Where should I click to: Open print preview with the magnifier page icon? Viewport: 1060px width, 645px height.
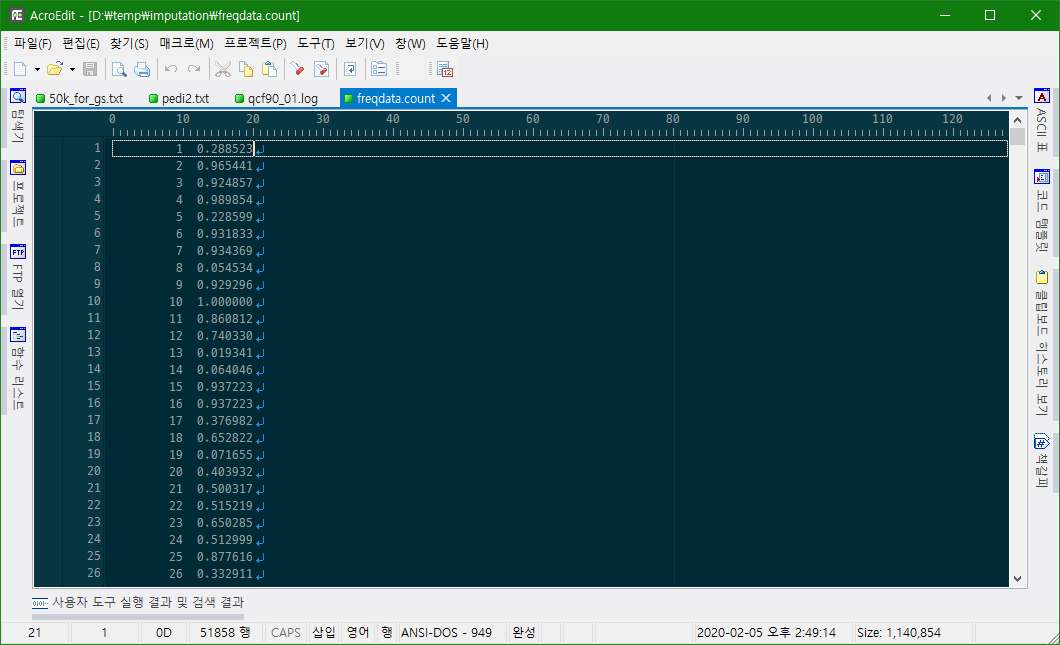coord(119,69)
